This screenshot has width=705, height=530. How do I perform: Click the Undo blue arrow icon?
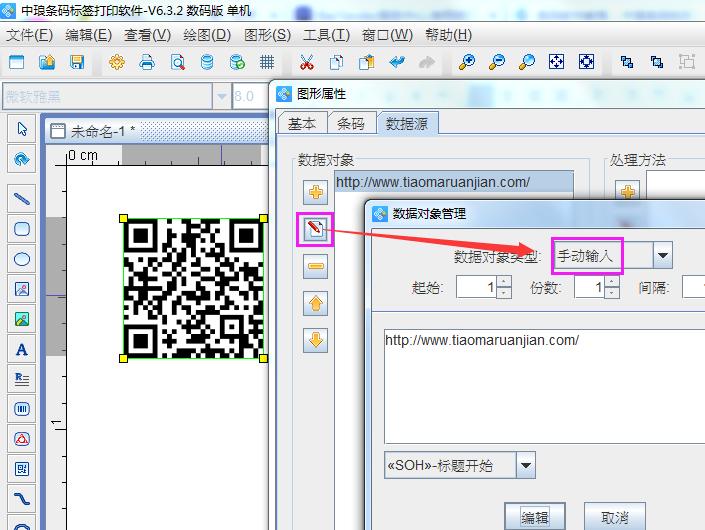(x=397, y=62)
